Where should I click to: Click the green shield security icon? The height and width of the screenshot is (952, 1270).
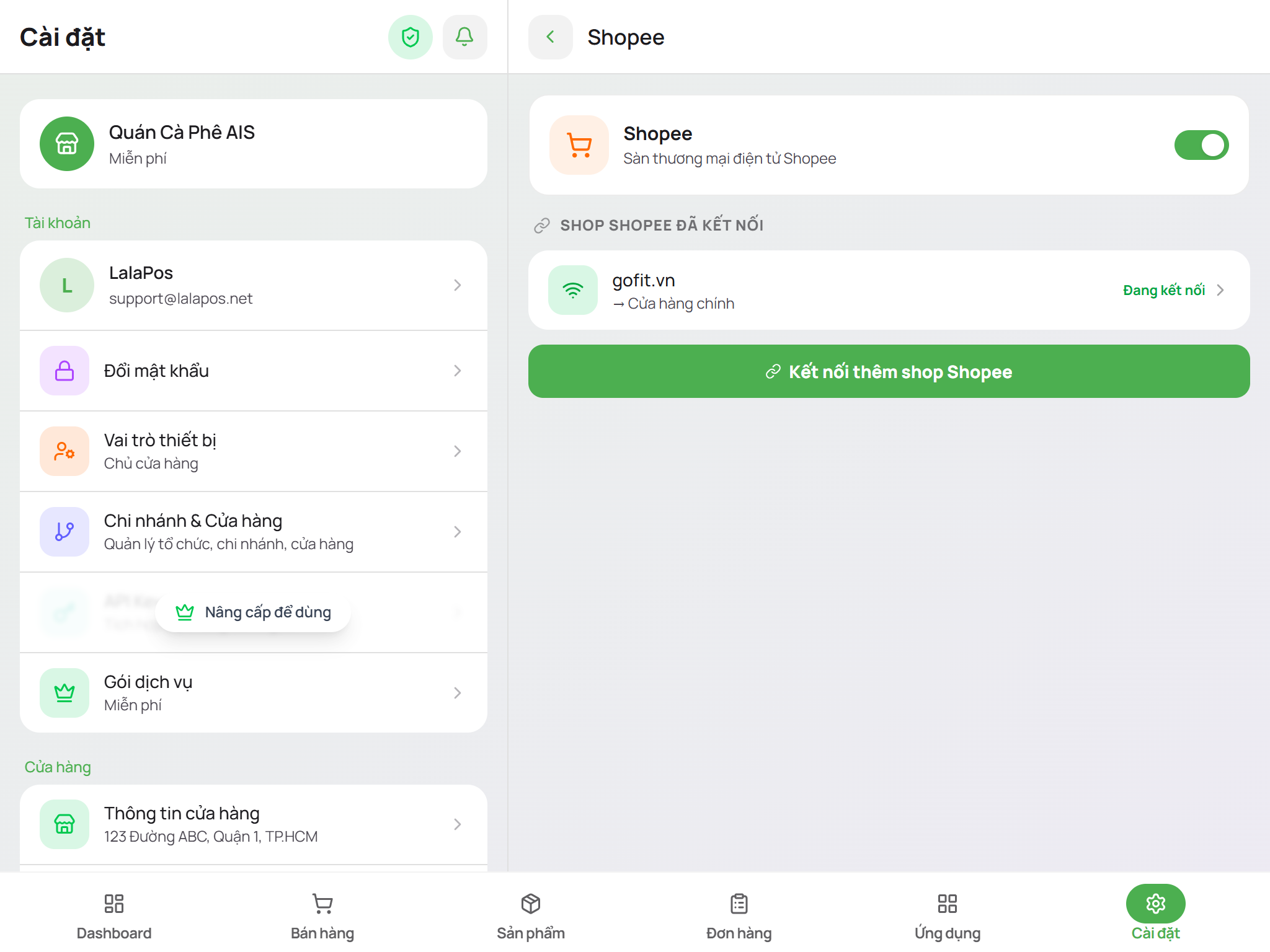pyautogui.click(x=410, y=37)
